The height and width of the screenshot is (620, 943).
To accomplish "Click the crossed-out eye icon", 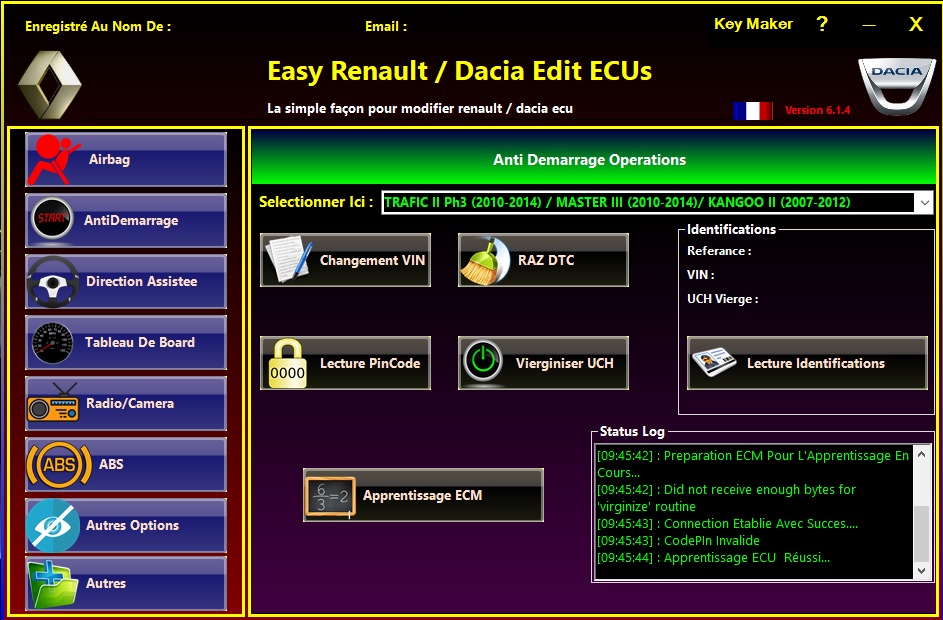I will [x=53, y=526].
